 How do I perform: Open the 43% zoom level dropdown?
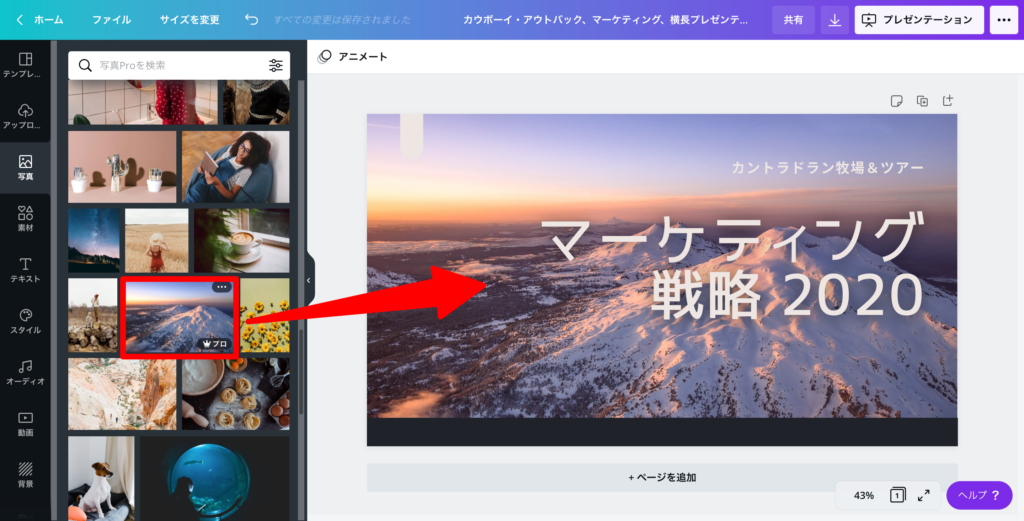[863, 496]
